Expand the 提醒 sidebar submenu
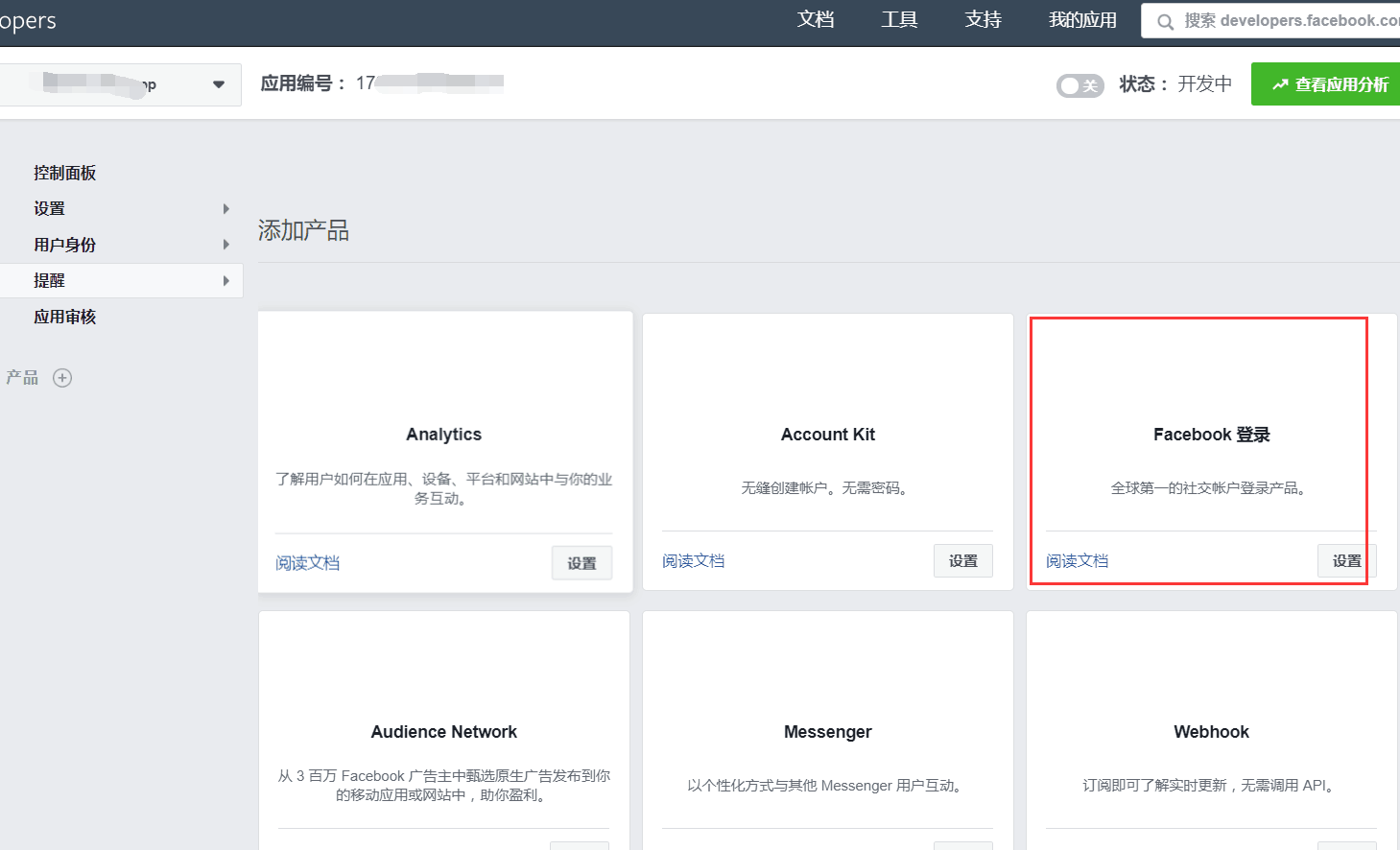The image size is (1400, 850). click(226, 281)
